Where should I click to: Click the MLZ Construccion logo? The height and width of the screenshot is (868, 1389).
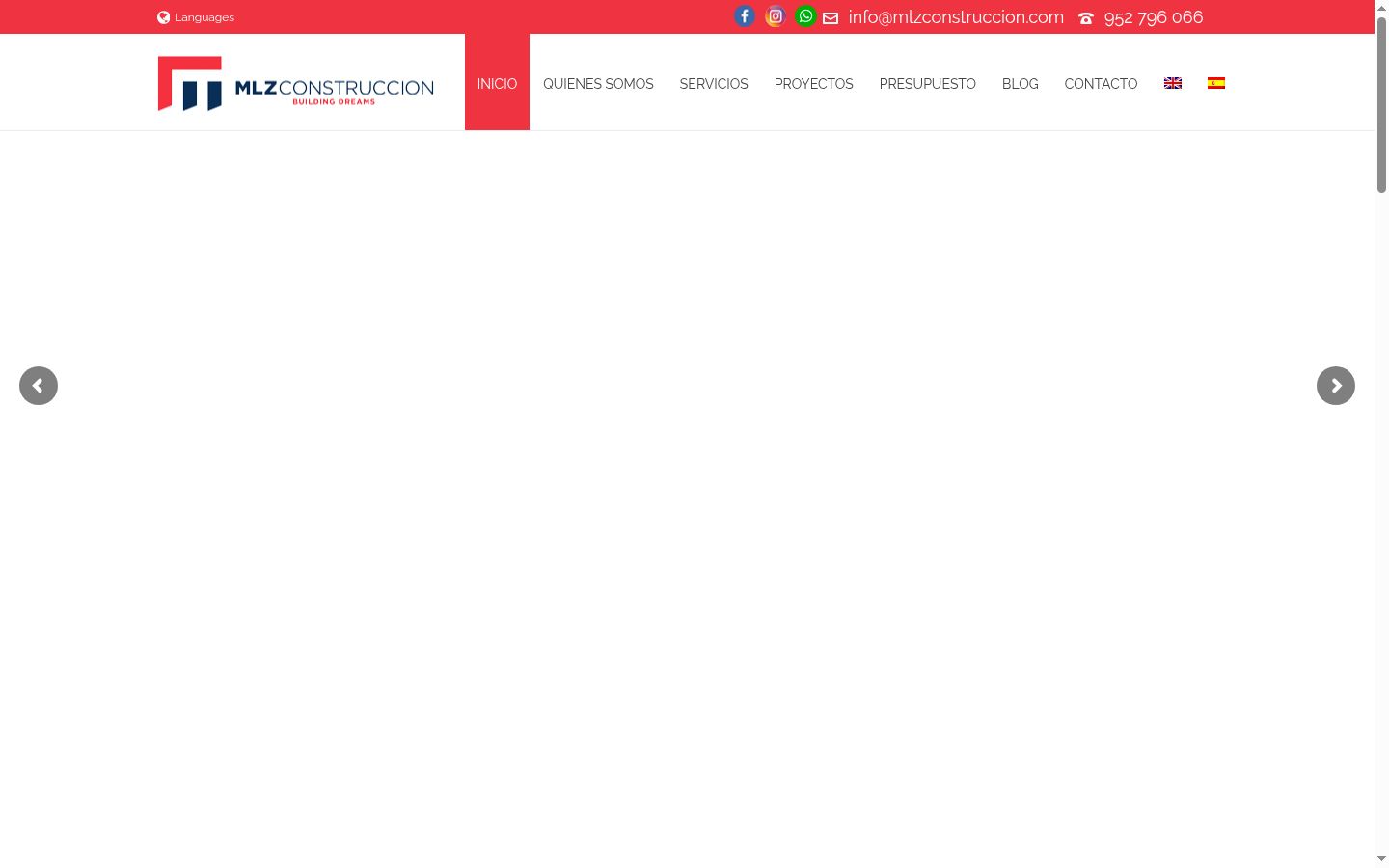pyautogui.click(x=296, y=84)
